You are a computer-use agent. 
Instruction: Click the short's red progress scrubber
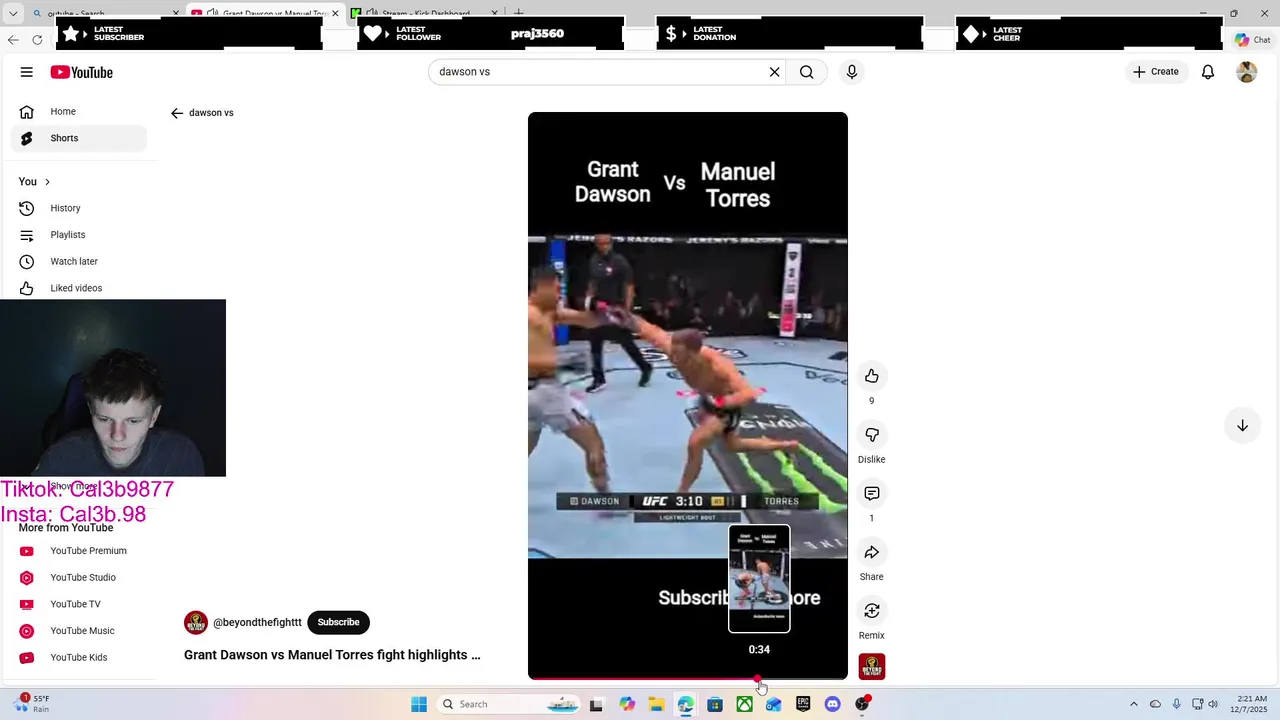tap(757, 679)
